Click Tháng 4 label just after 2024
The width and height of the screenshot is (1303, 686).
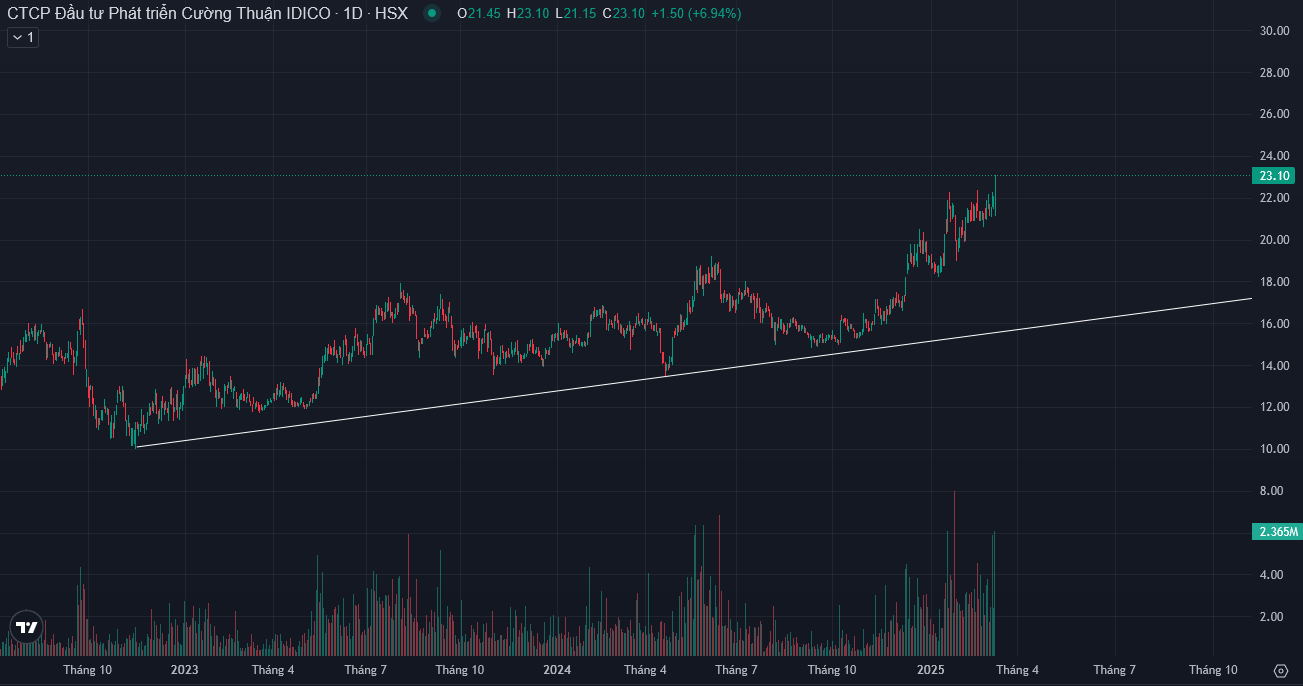point(645,670)
